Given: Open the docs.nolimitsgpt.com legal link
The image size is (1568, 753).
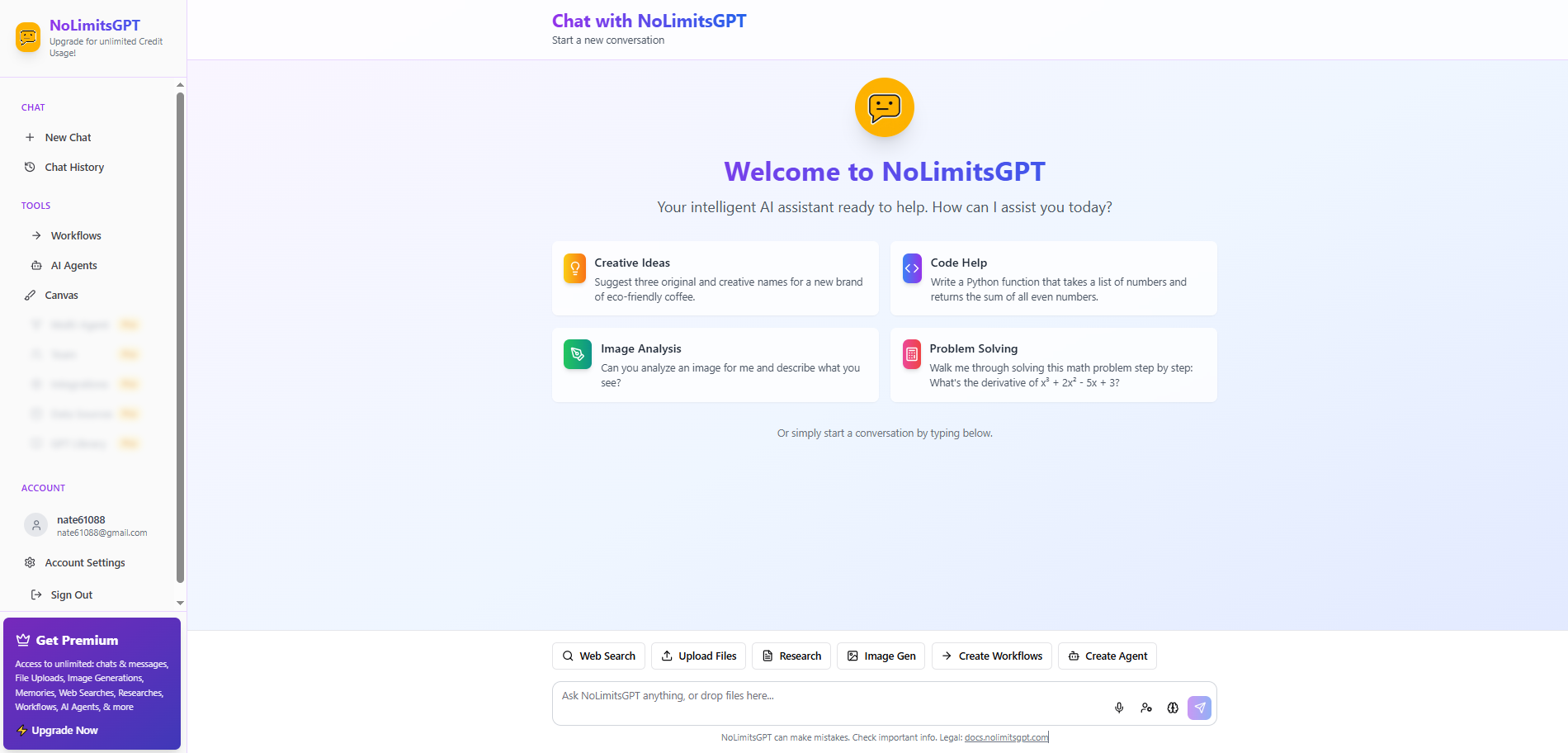Looking at the screenshot, I should [1005, 737].
